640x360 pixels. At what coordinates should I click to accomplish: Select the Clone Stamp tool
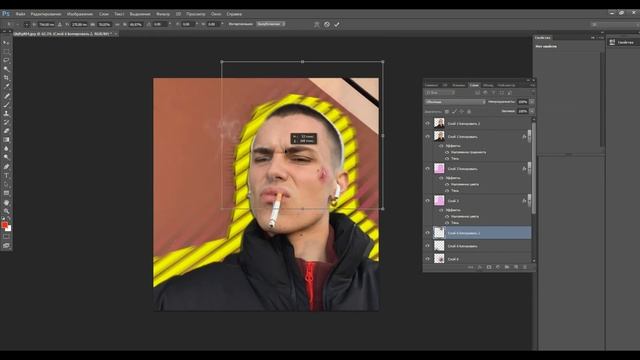click(x=6, y=114)
